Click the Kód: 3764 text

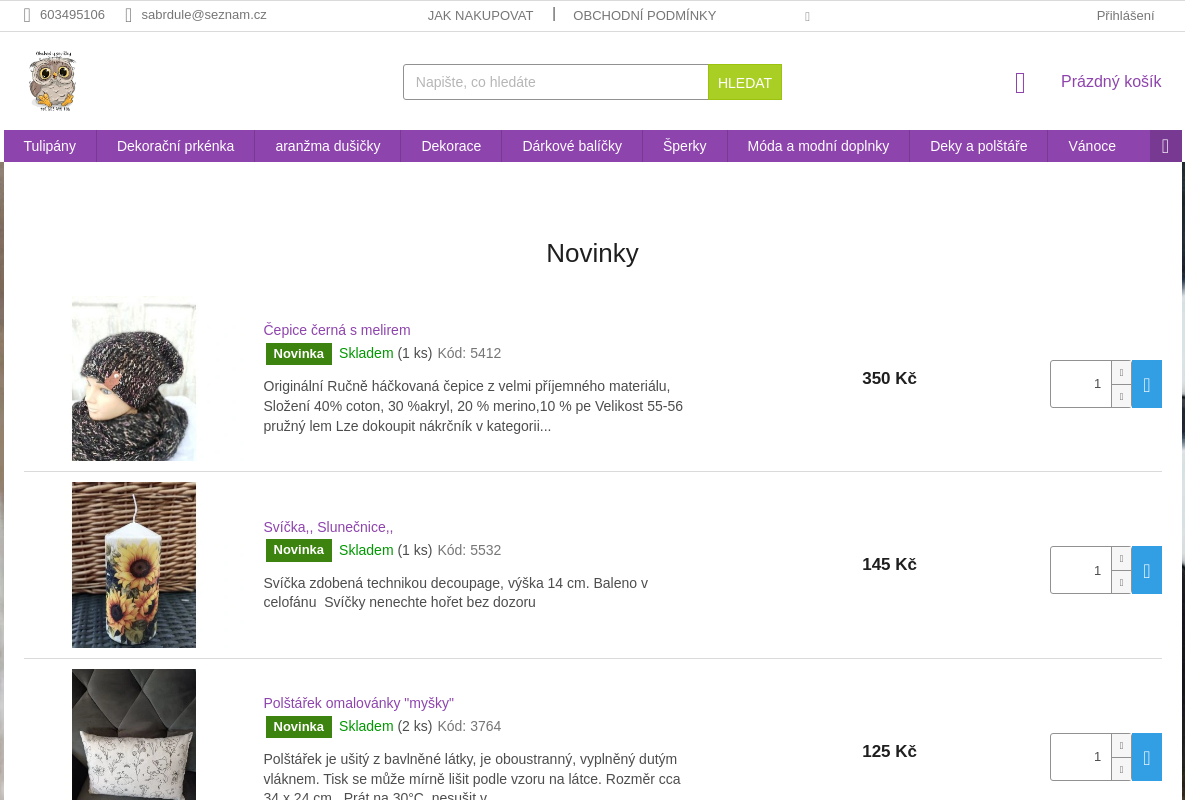click(469, 726)
